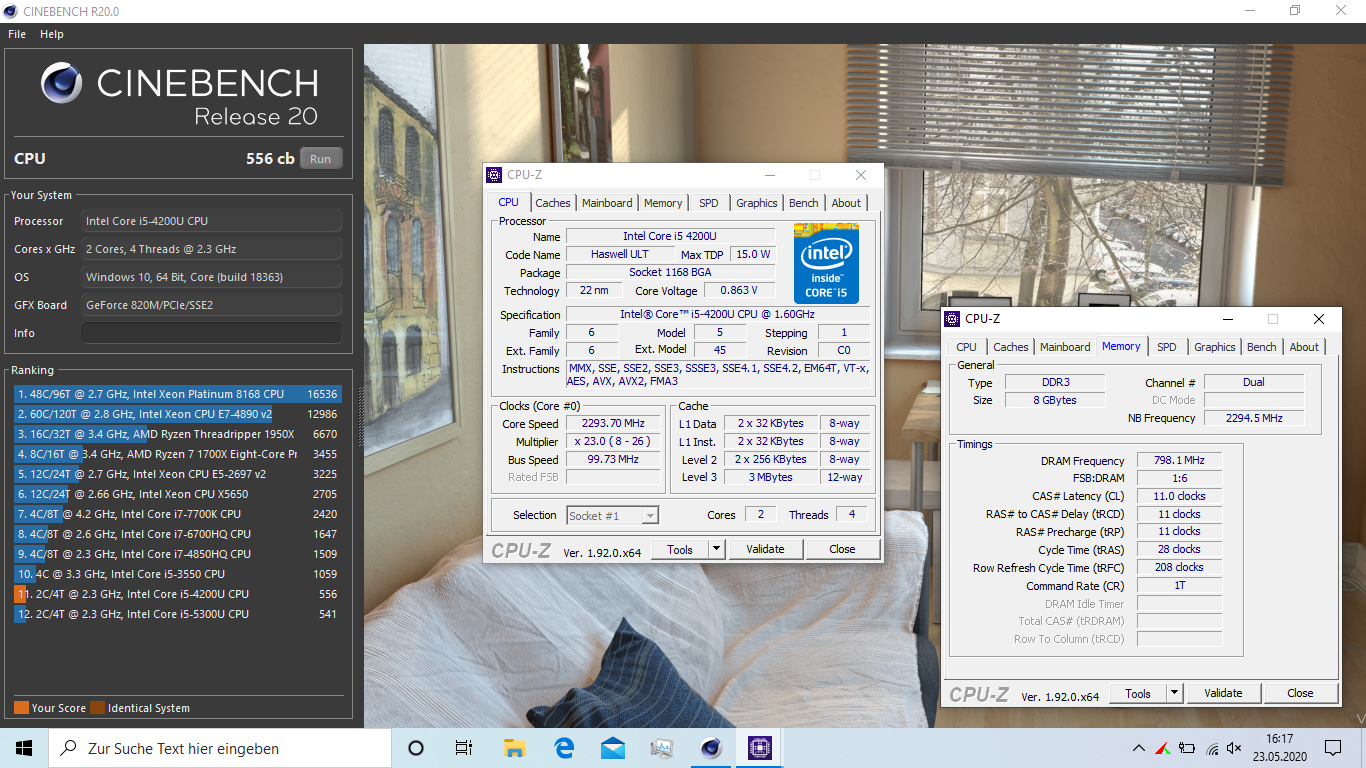Click Tools button in CPU-Z CPU window

(x=680, y=549)
